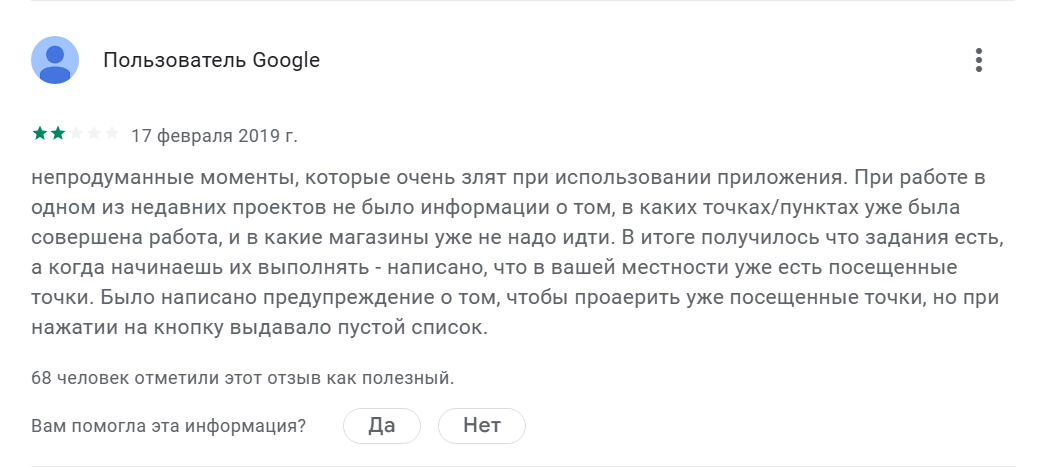The height and width of the screenshot is (468, 1039).
Task: Click the second green rating star
Action: [x=57, y=133]
